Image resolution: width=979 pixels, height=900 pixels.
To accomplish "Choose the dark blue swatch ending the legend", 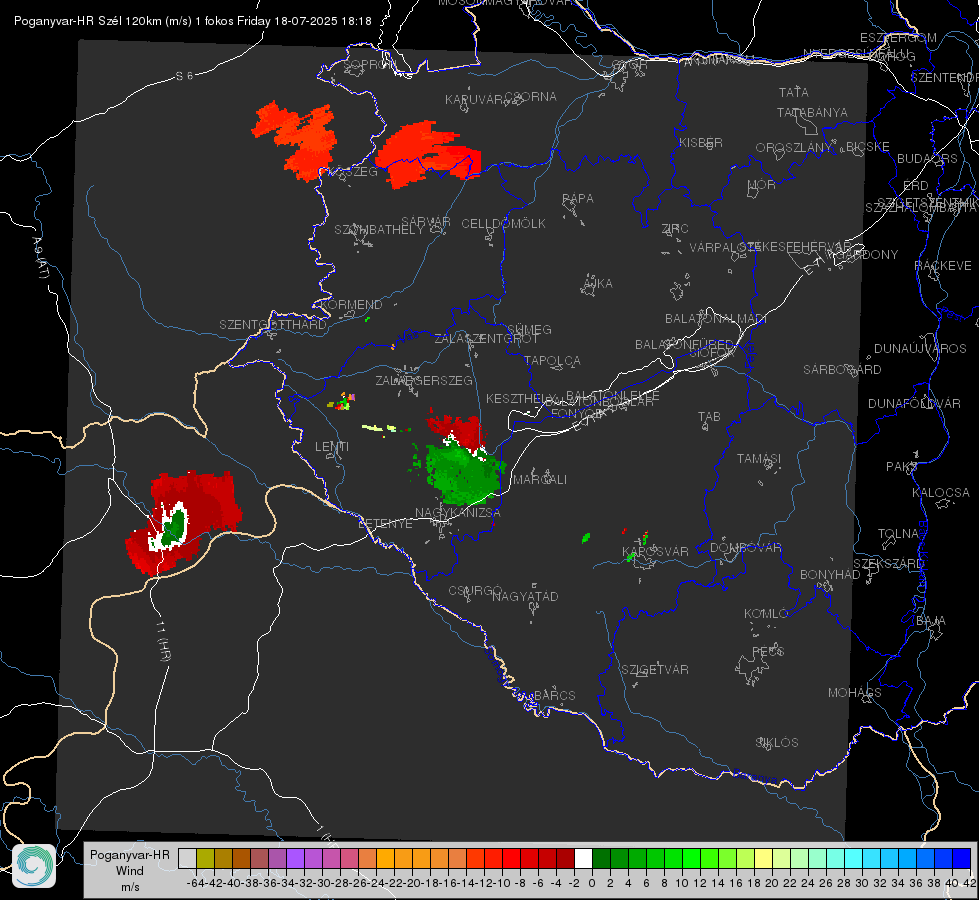I will click(962, 859).
